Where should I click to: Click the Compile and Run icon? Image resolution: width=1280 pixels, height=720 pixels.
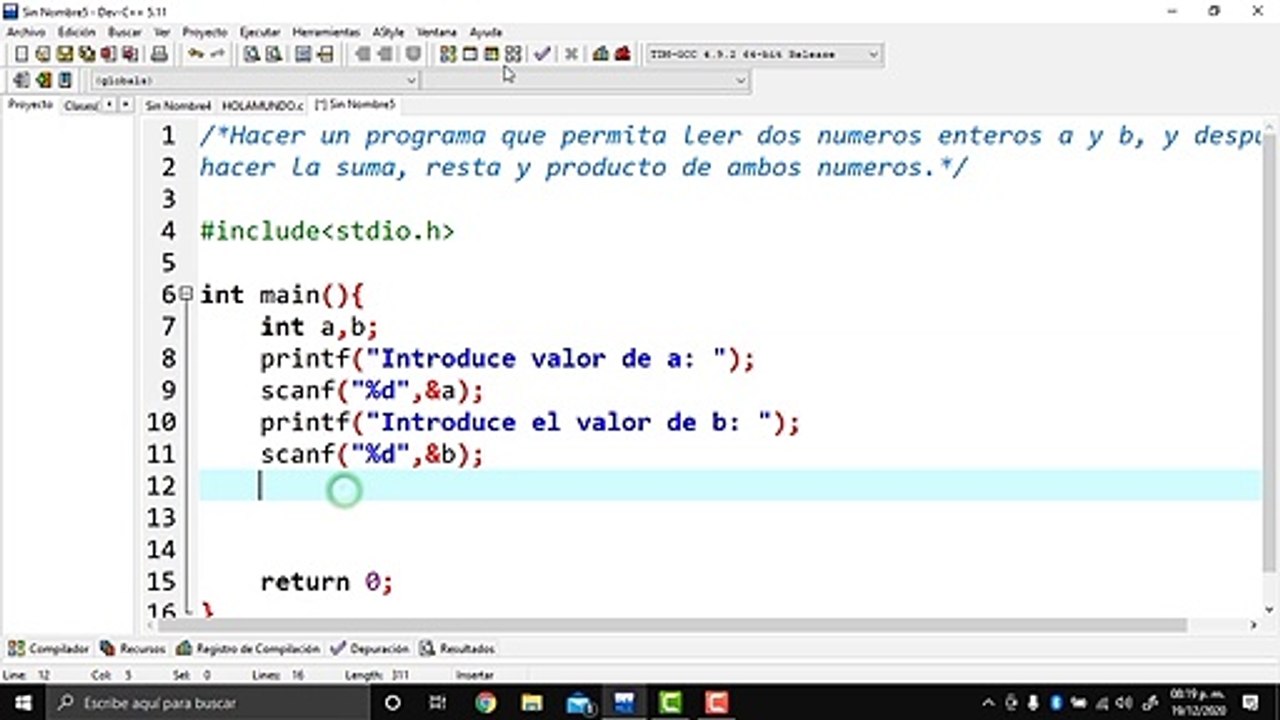[491, 54]
